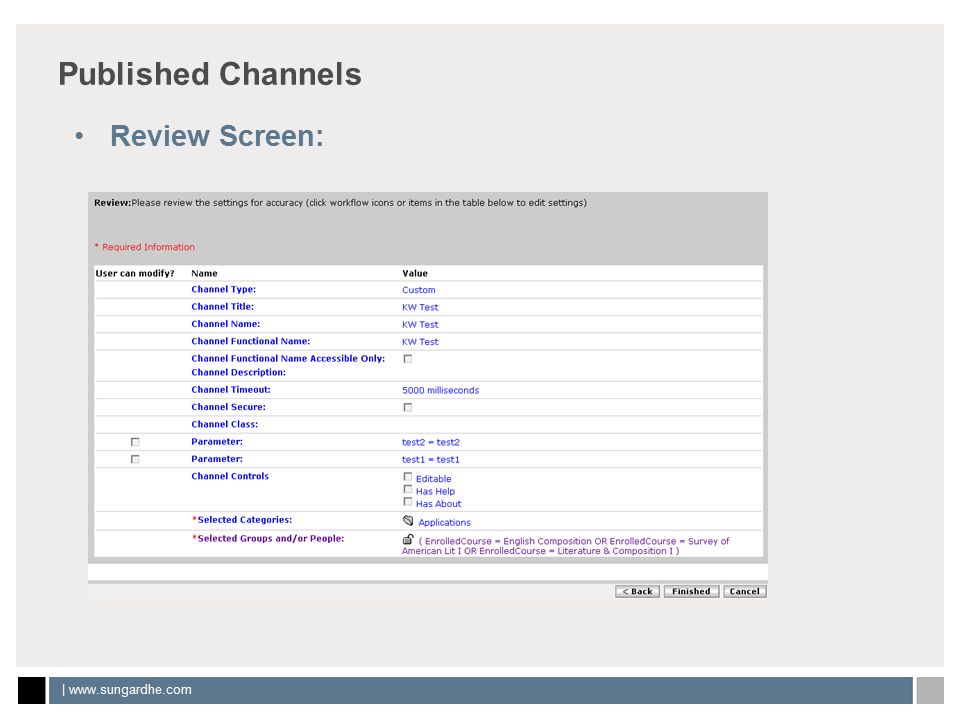The width and height of the screenshot is (960, 720).
Task: Check user-modify box for test2 parameter
Action: (x=135, y=441)
